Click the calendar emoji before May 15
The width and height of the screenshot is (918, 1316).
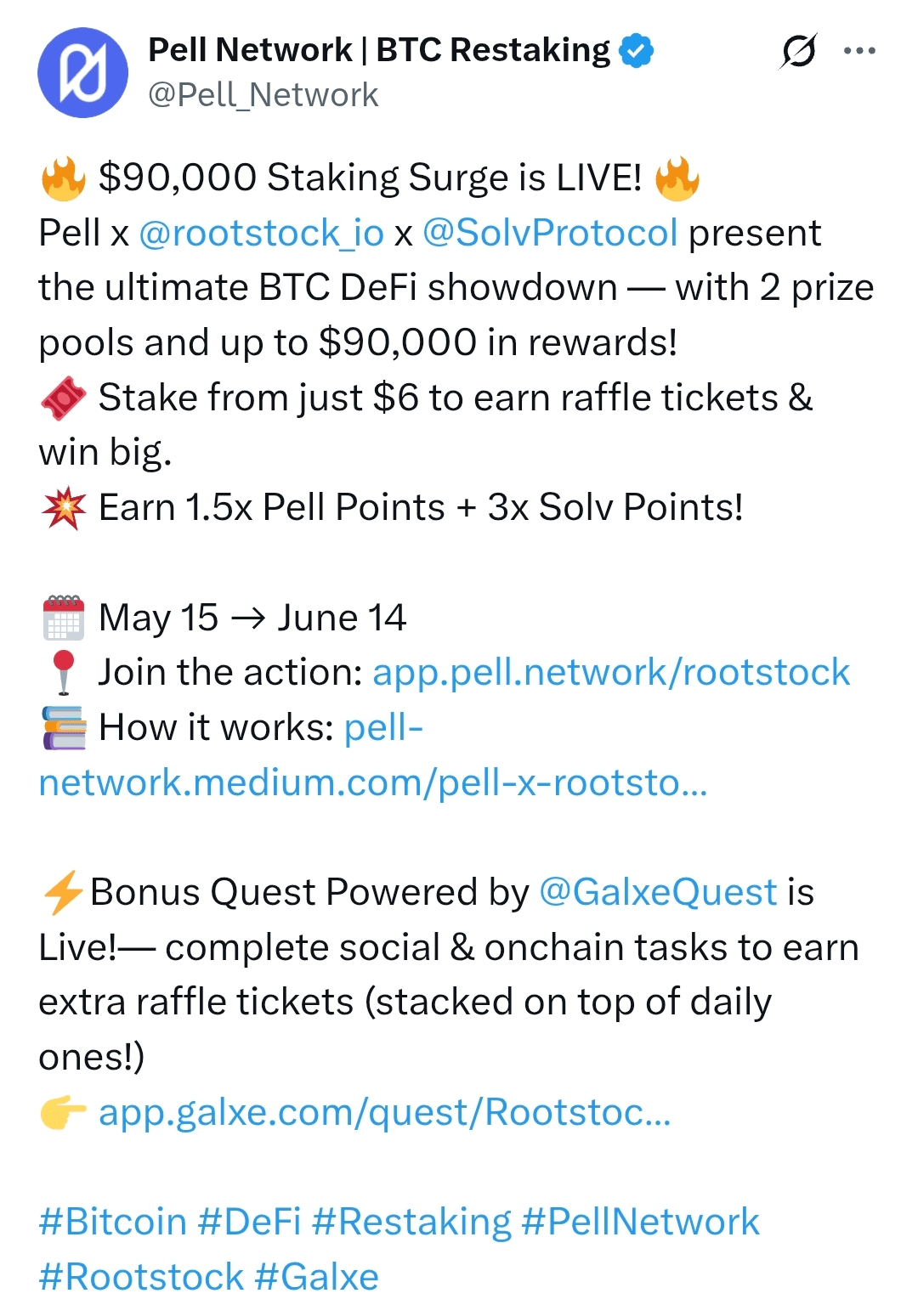(x=64, y=618)
